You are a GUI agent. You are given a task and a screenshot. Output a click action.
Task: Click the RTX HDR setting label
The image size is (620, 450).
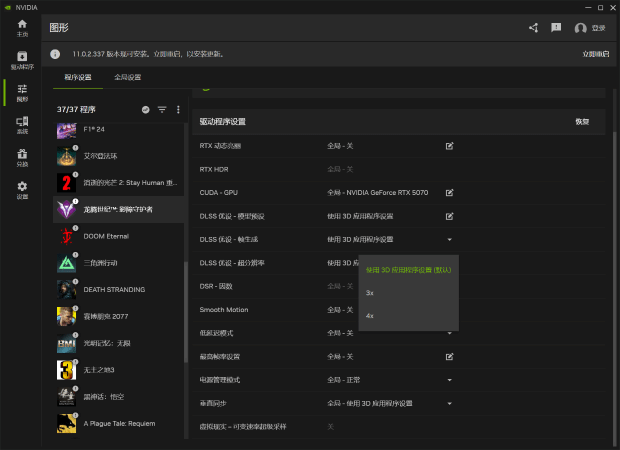(x=214, y=169)
